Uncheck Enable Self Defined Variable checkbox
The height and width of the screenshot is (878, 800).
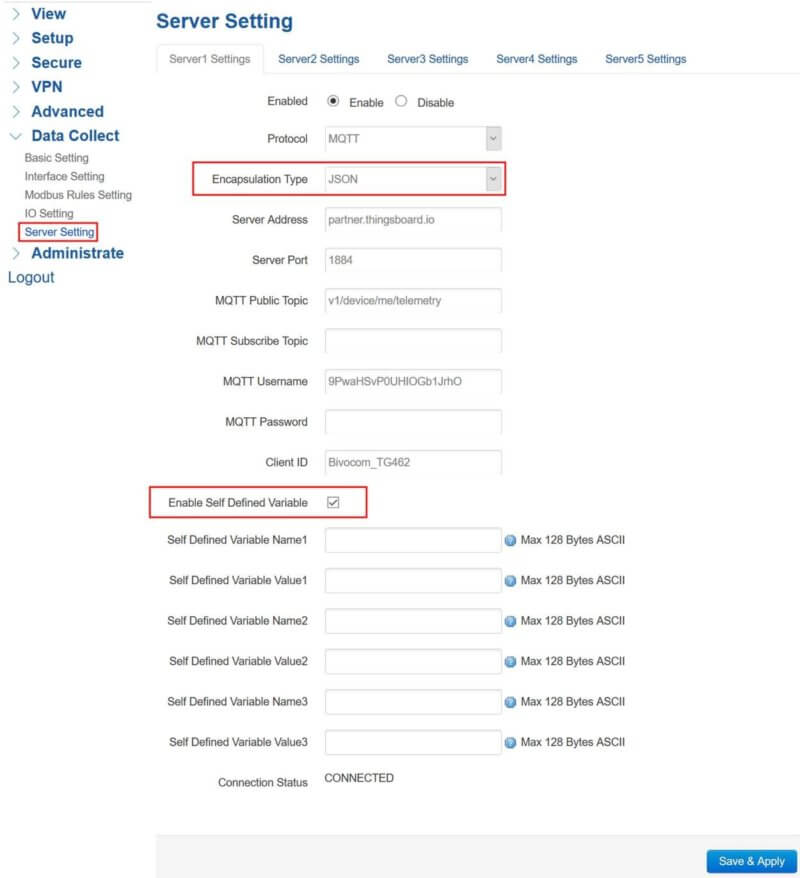point(334,503)
